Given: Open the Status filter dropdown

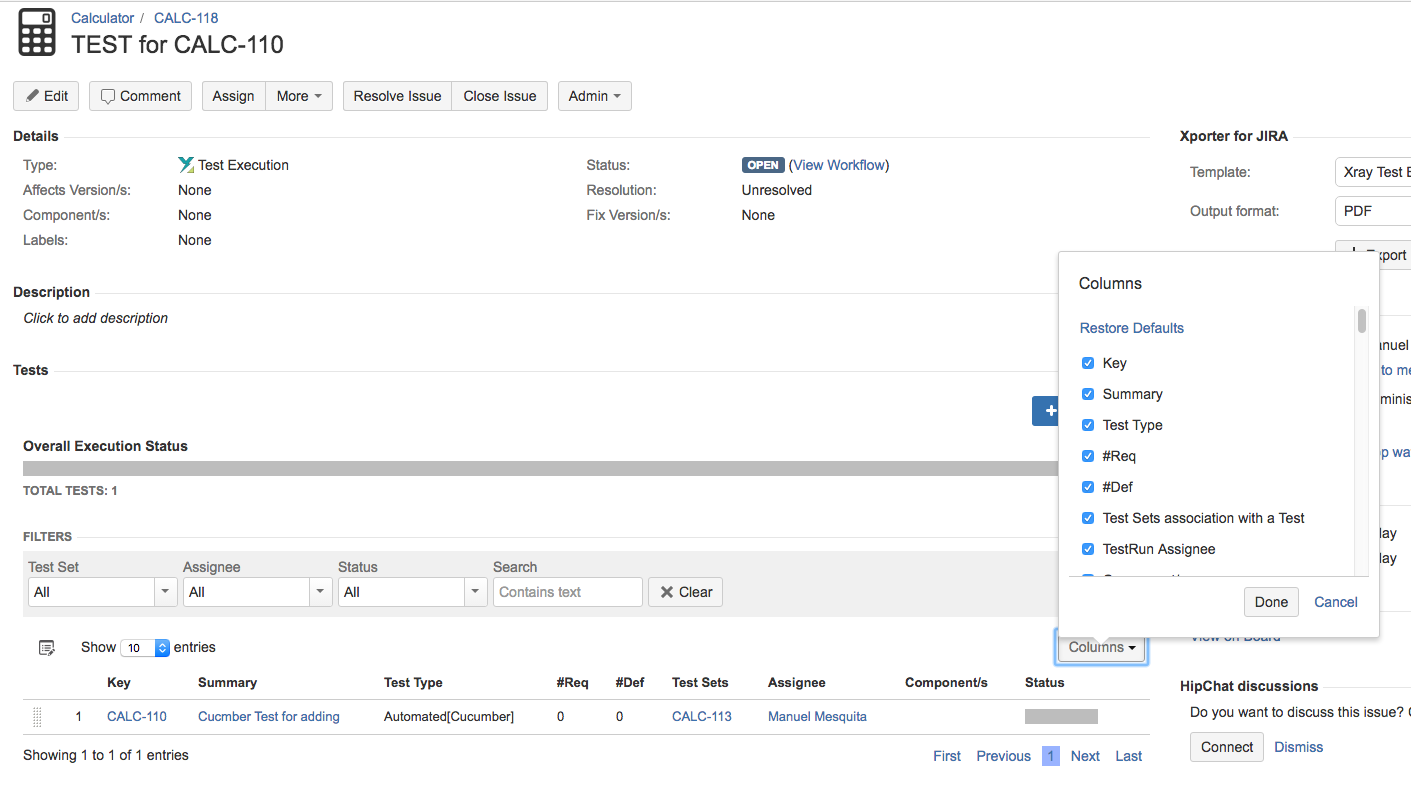Looking at the screenshot, I should pyautogui.click(x=413, y=592).
